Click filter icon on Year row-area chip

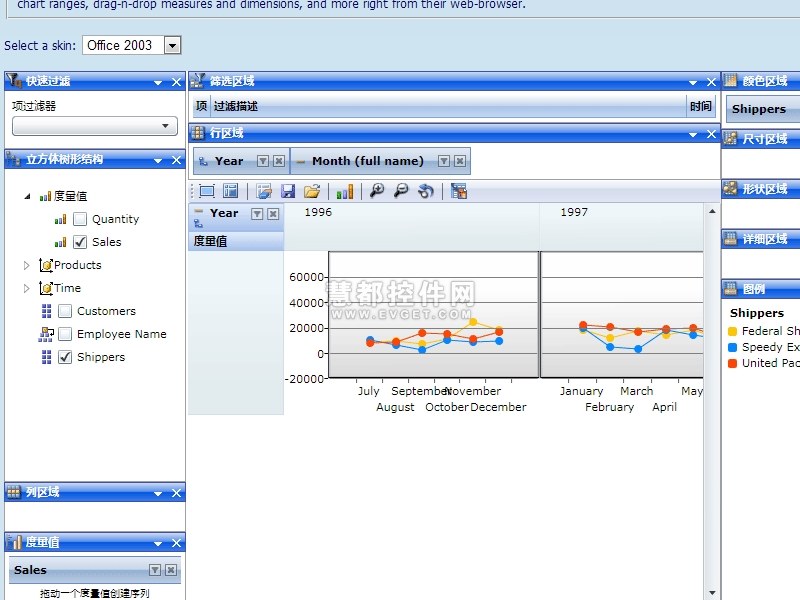(263, 161)
